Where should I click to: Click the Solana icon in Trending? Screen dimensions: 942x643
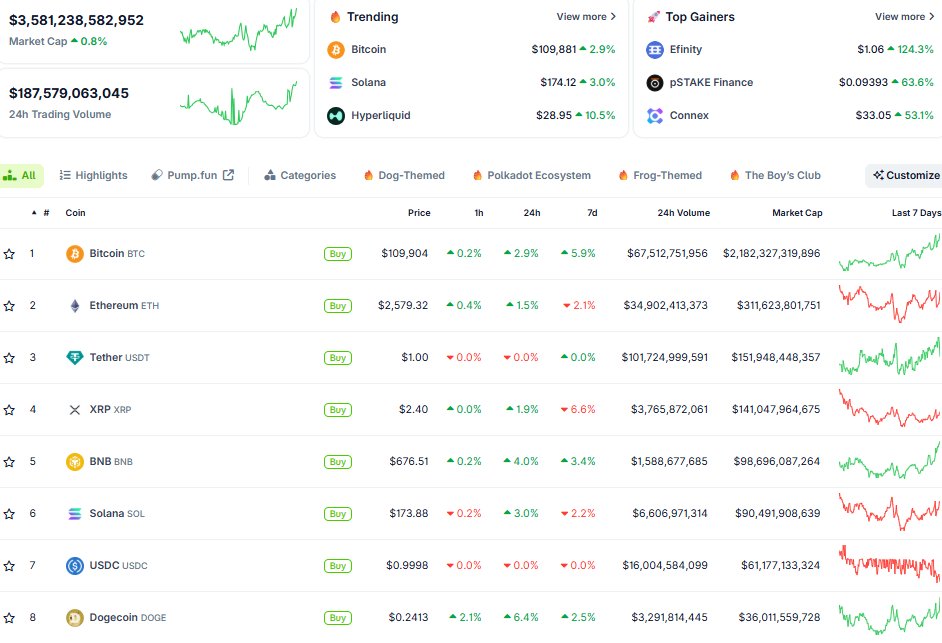point(336,82)
